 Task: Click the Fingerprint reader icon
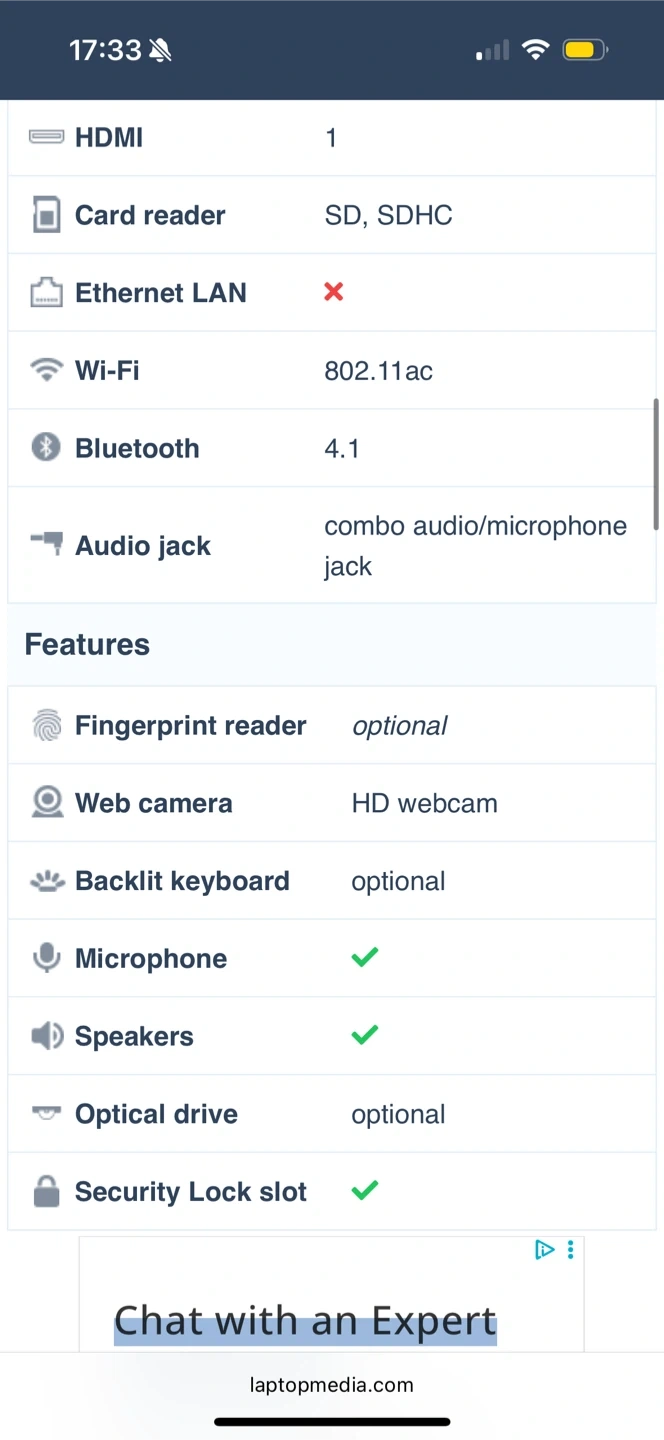[x=46, y=725]
